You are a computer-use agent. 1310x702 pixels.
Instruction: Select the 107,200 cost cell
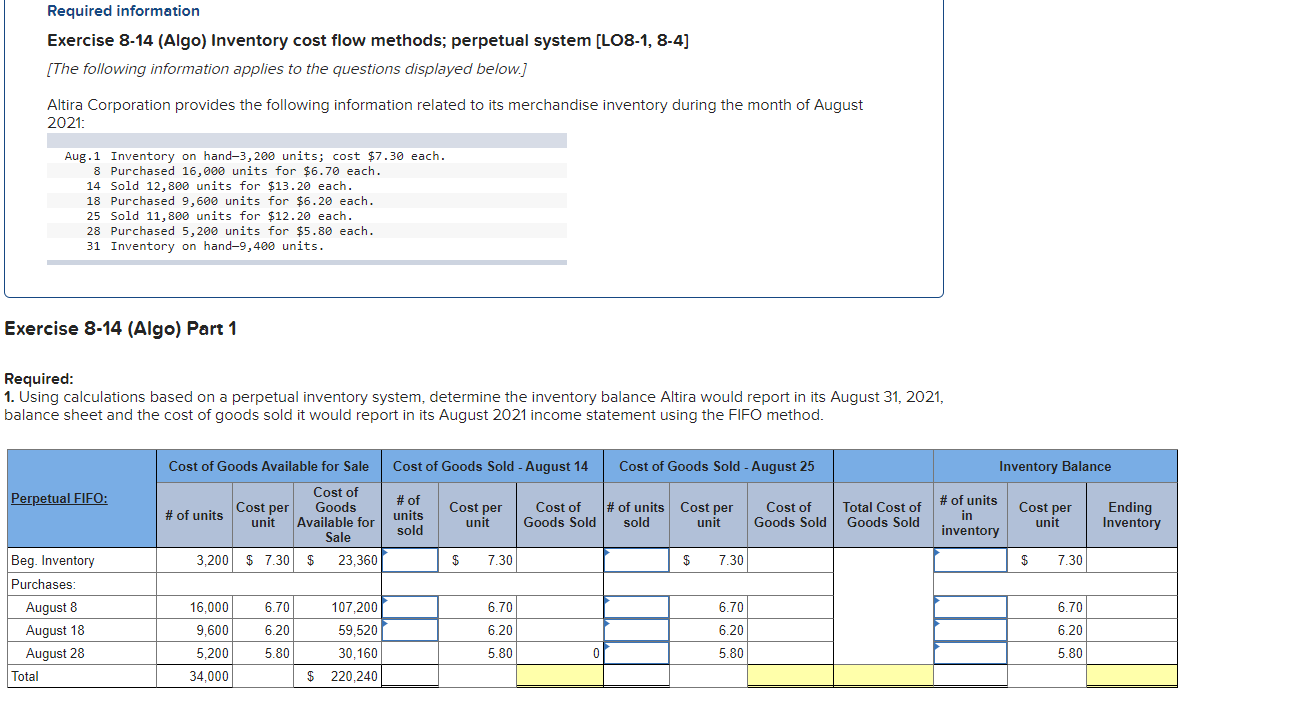pyautogui.click(x=338, y=607)
